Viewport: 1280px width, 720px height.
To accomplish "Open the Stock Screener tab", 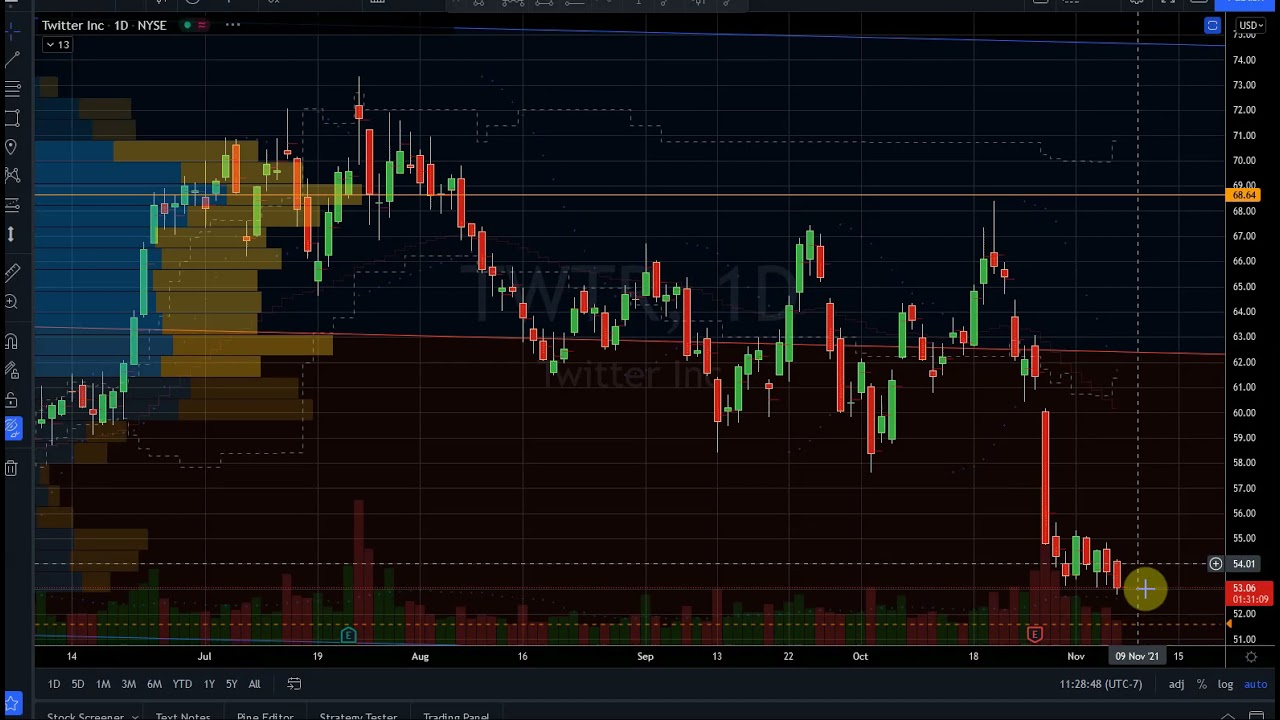I will coord(85,716).
